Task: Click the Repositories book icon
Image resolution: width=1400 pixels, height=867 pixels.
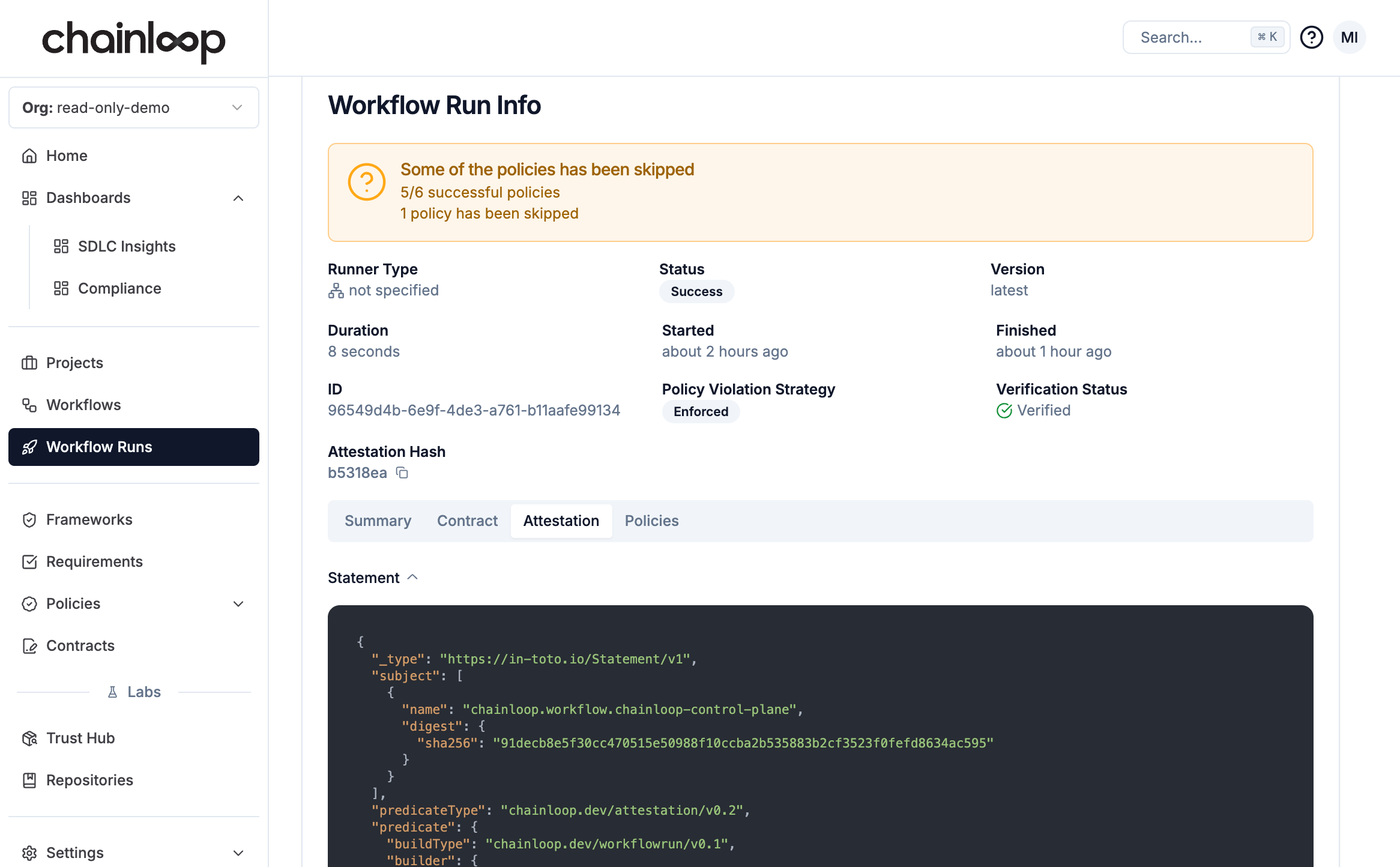Action: (x=29, y=780)
